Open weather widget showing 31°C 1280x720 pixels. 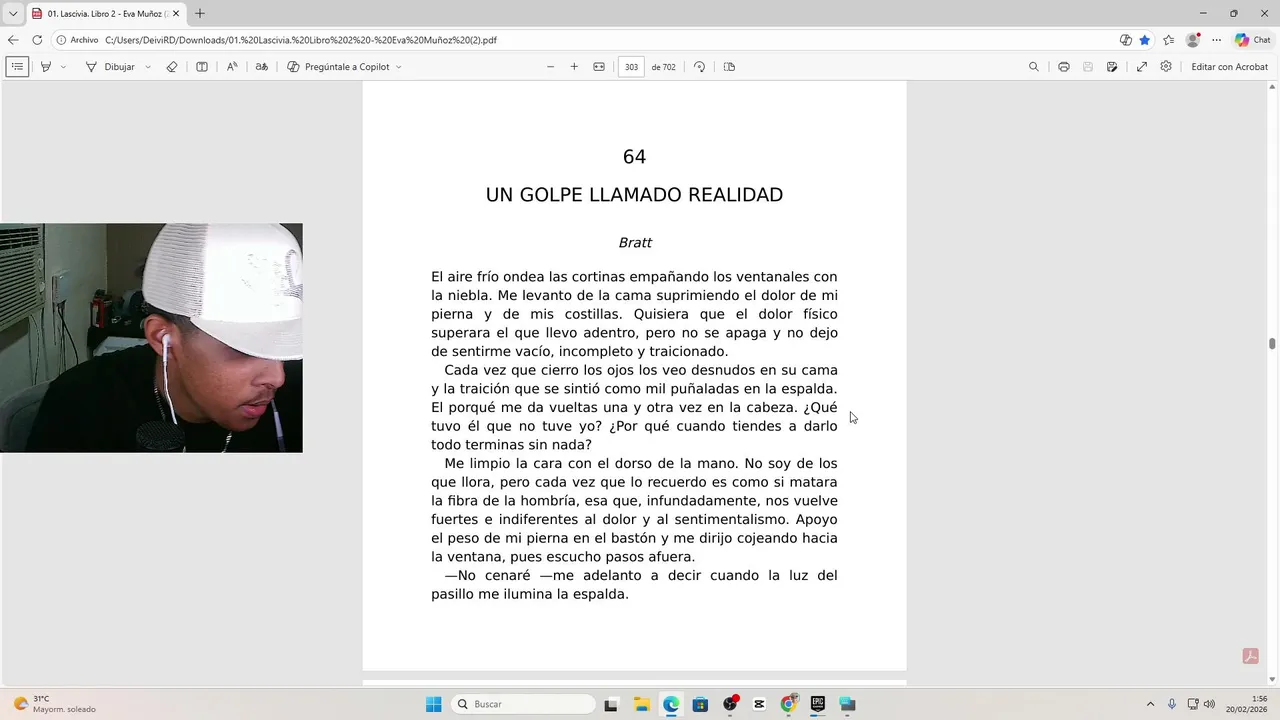pos(55,704)
